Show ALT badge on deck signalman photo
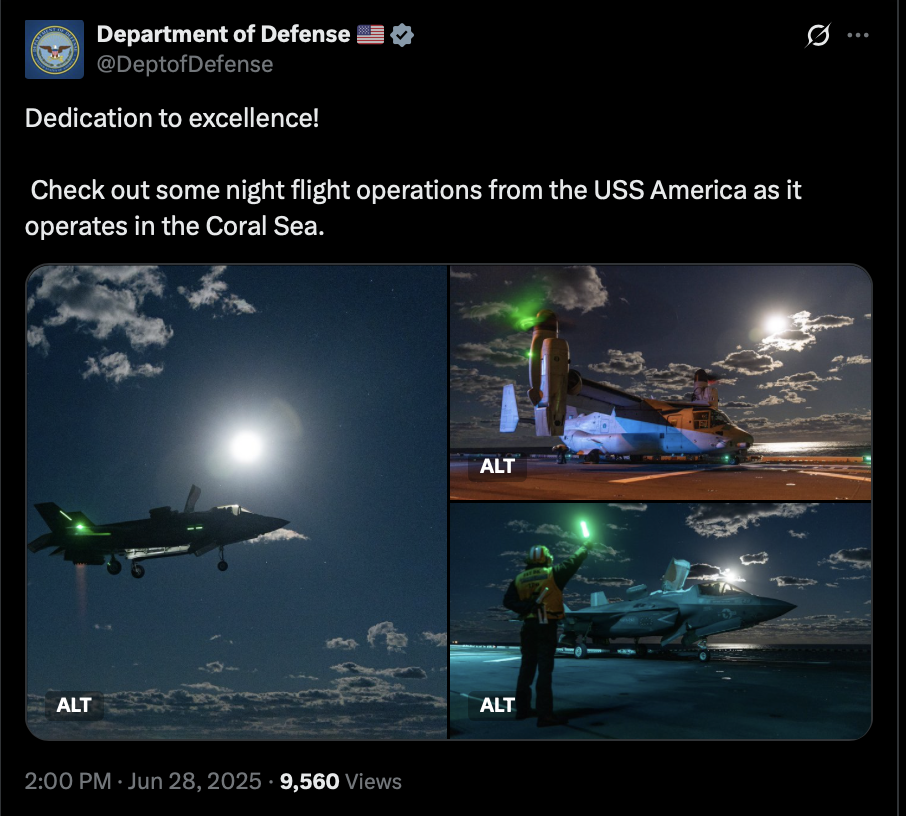The width and height of the screenshot is (906, 816). tap(497, 705)
